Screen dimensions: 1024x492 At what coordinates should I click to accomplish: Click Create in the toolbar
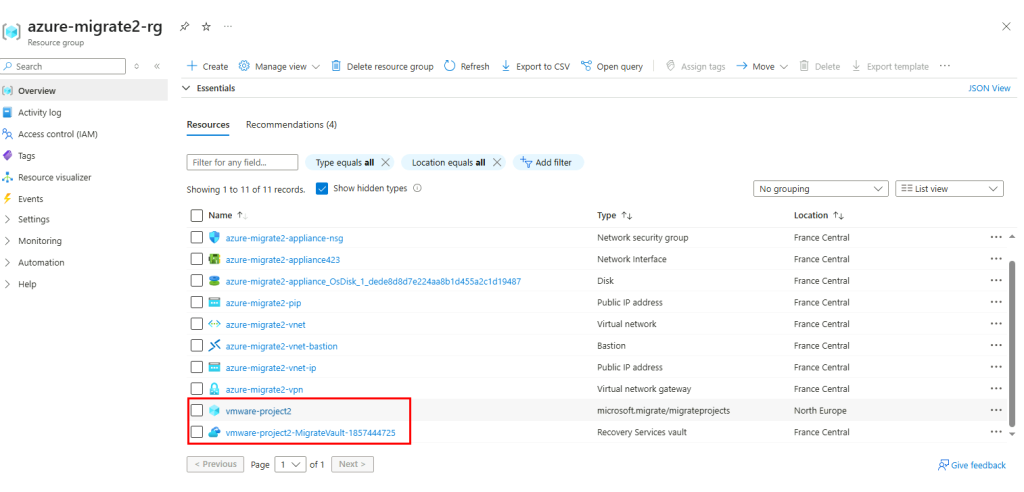(x=208, y=67)
